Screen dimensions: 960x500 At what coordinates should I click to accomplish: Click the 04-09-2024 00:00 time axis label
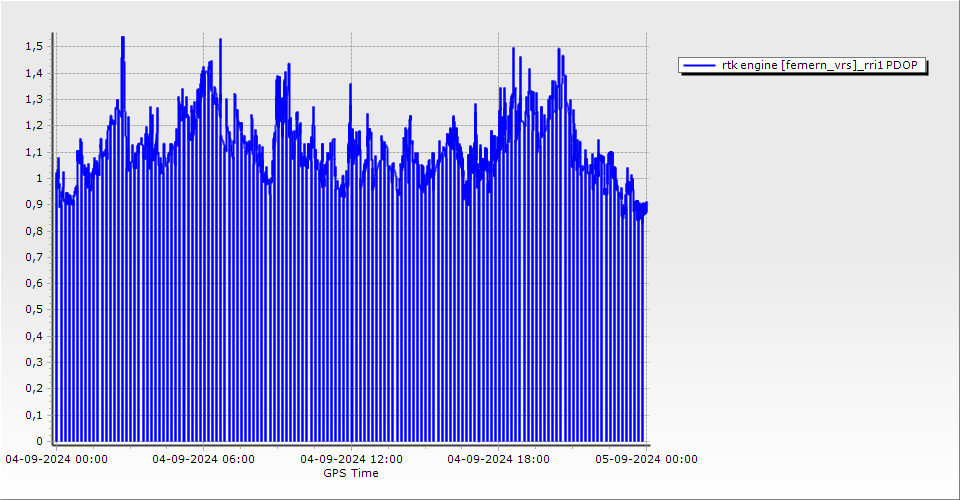(x=56, y=459)
